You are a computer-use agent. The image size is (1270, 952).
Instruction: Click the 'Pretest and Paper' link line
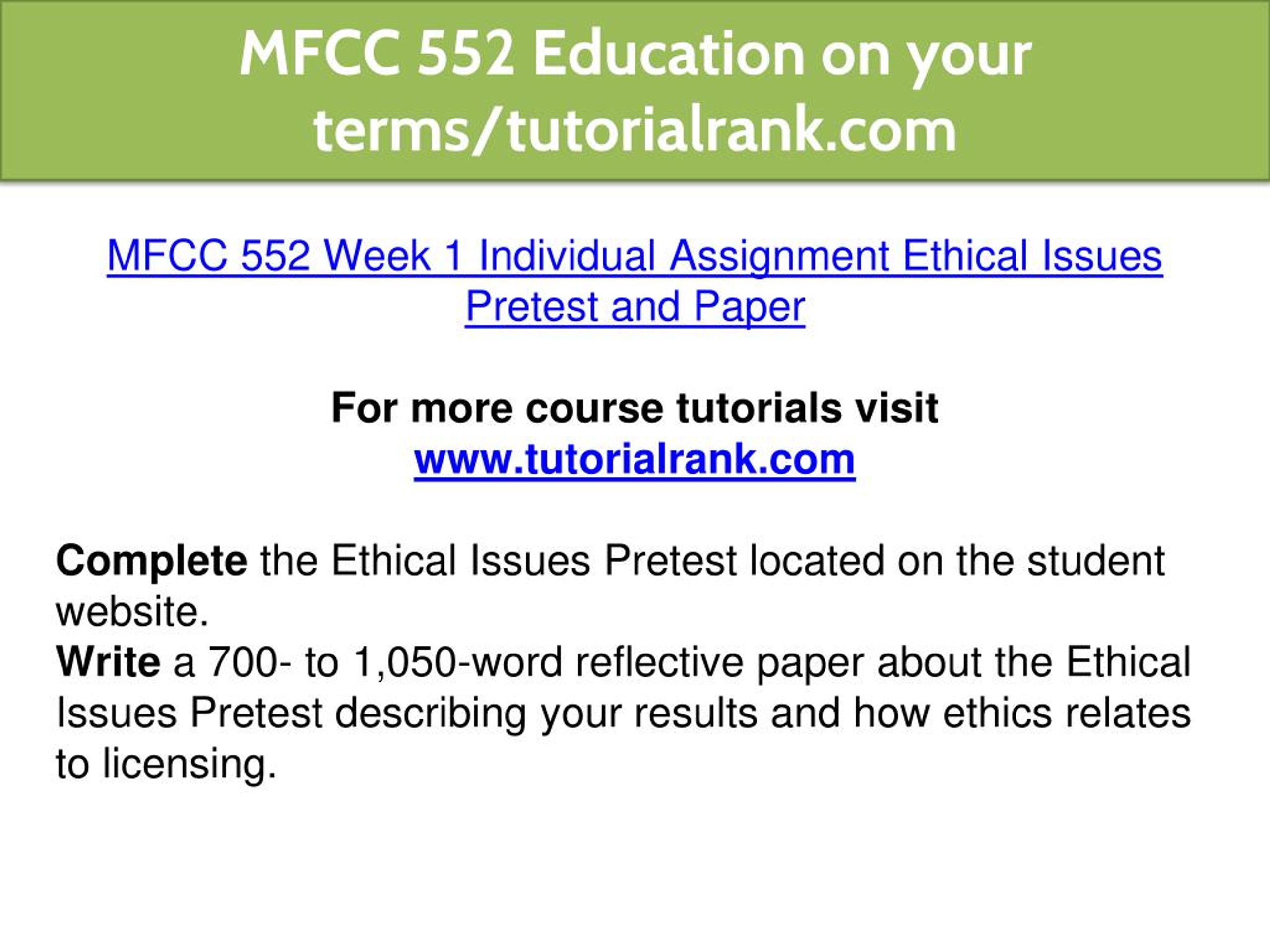(635, 307)
